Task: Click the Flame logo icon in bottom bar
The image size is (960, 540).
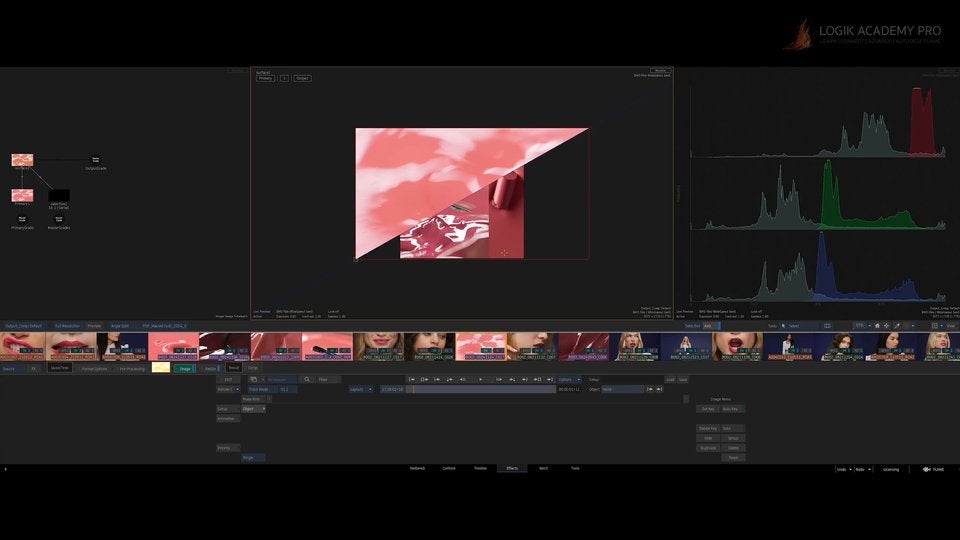Action: 926,470
